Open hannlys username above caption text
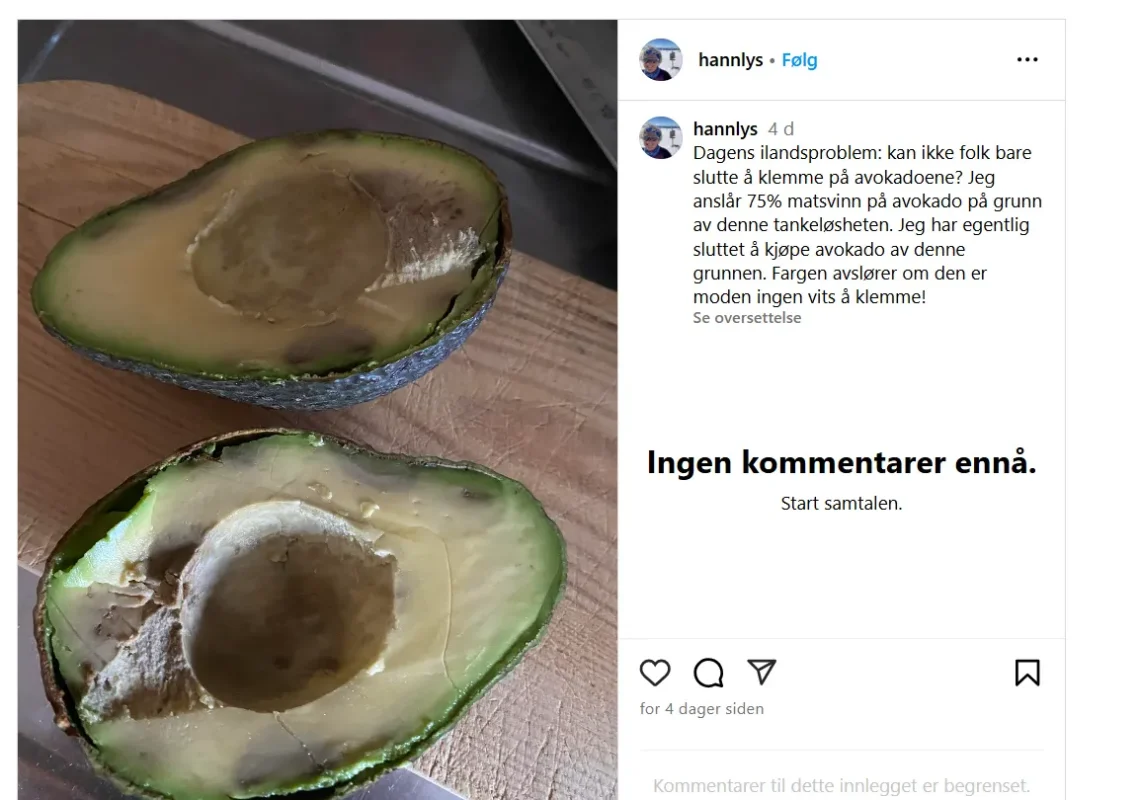The image size is (1140, 800). 725,129
